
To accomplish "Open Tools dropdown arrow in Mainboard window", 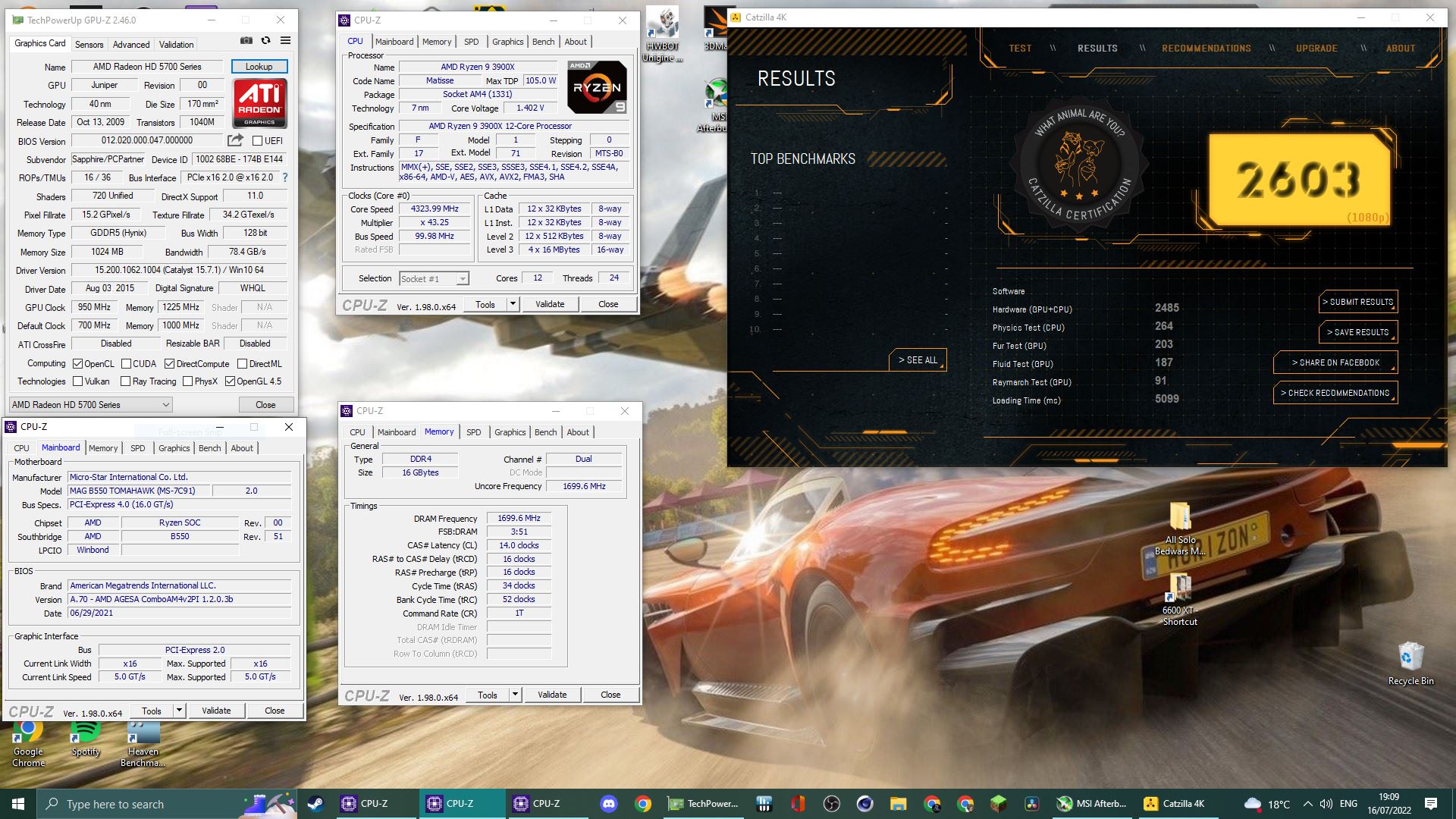I will [179, 711].
